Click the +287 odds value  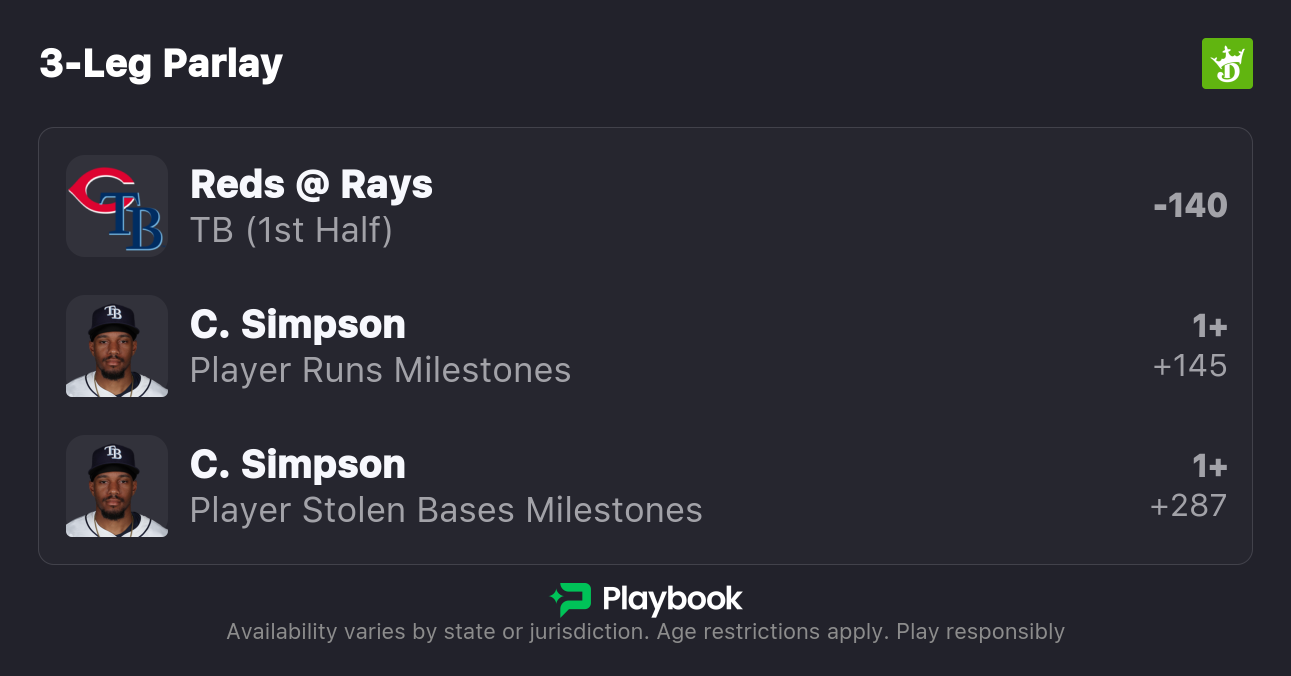tap(1188, 506)
